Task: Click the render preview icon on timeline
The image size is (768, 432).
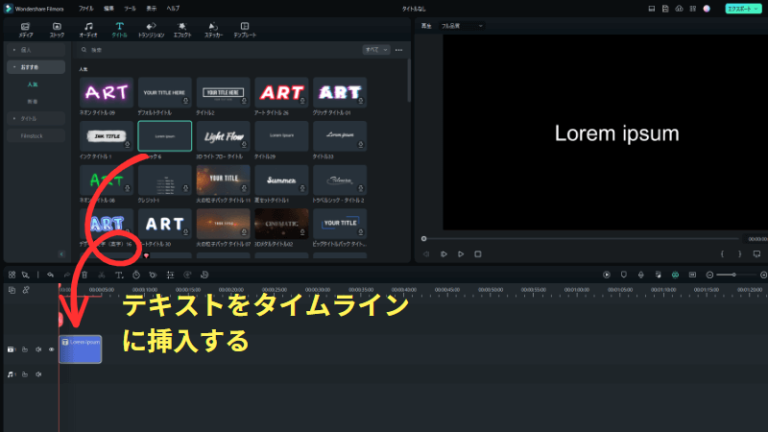Action: [606, 275]
